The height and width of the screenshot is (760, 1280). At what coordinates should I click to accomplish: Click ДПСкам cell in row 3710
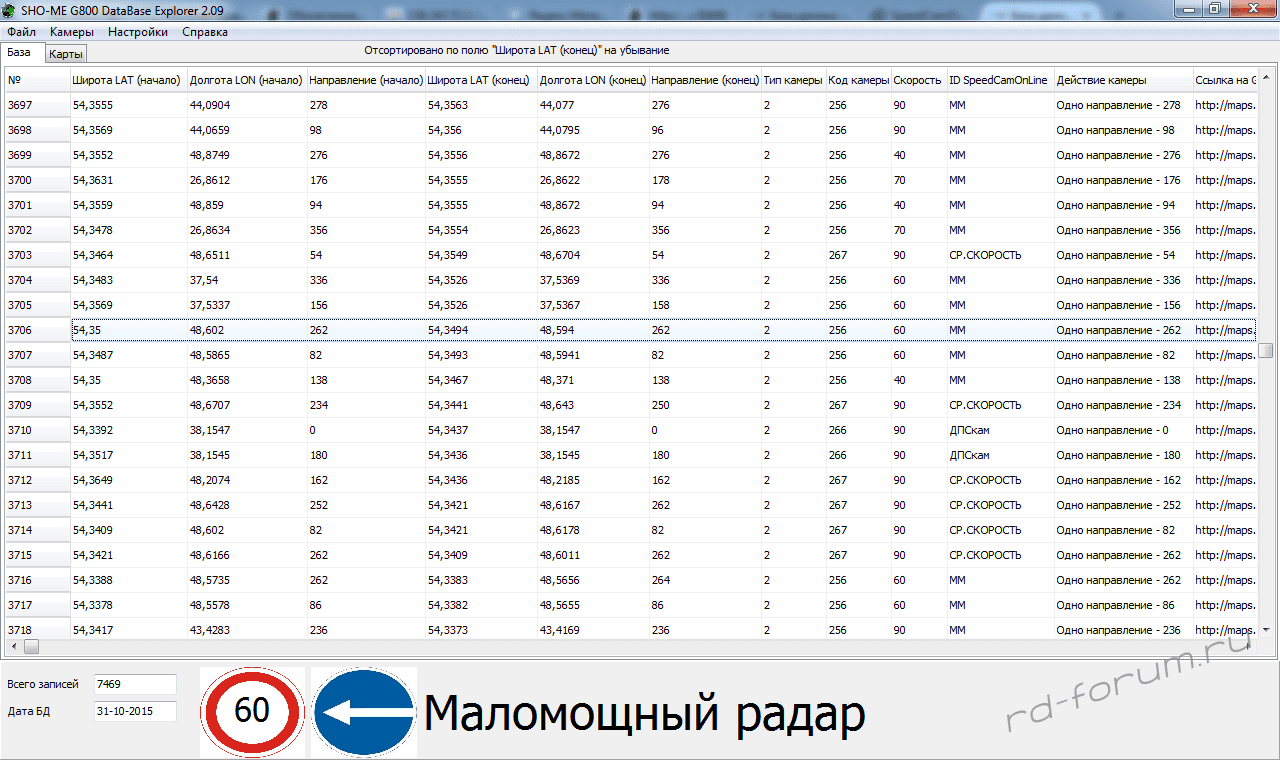coord(1000,430)
